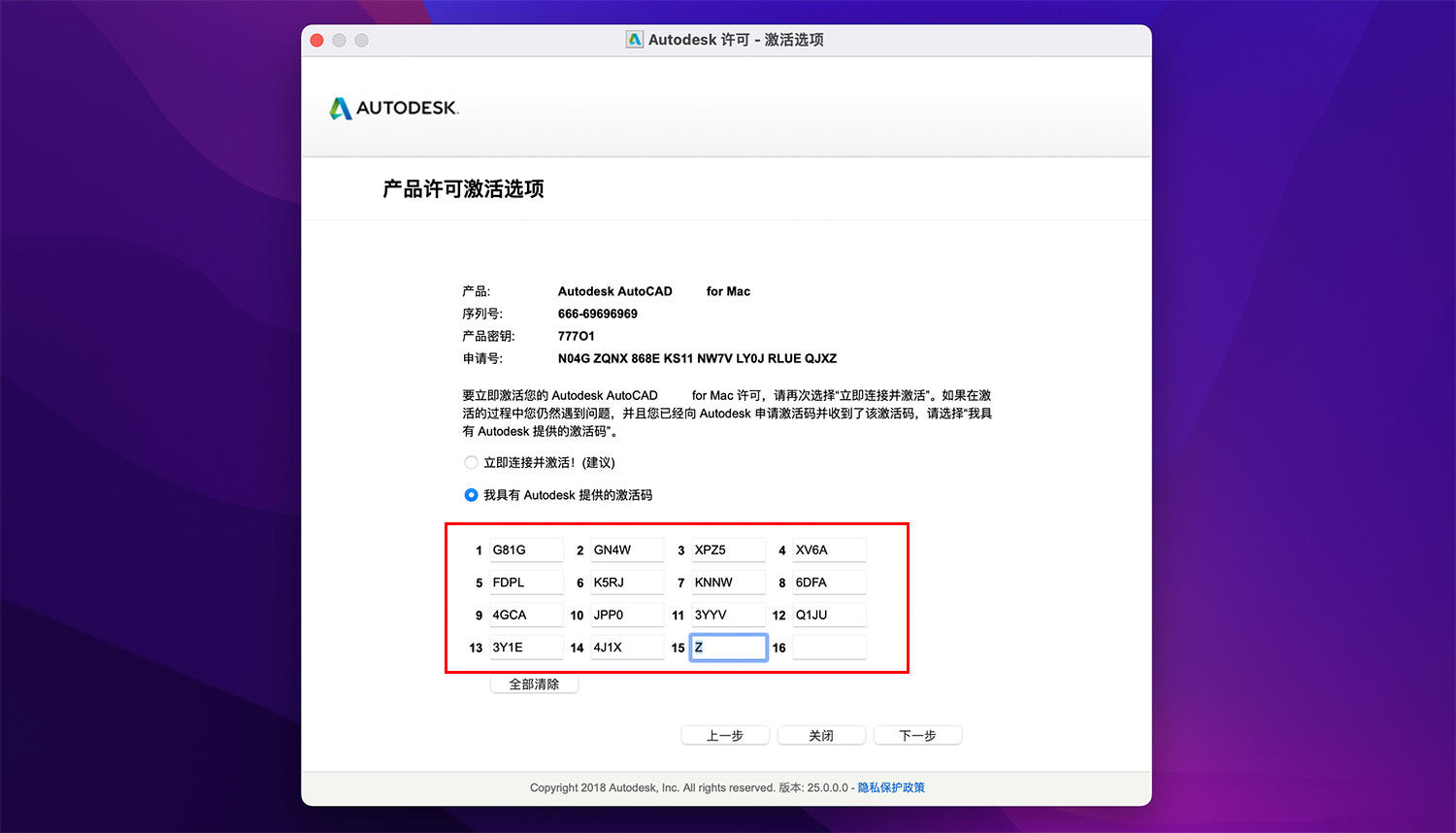Click activation code field 14 containing 4J1X
The width and height of the screenshot is (1456, 833).
pyautogui.click(x=627, y=648)
